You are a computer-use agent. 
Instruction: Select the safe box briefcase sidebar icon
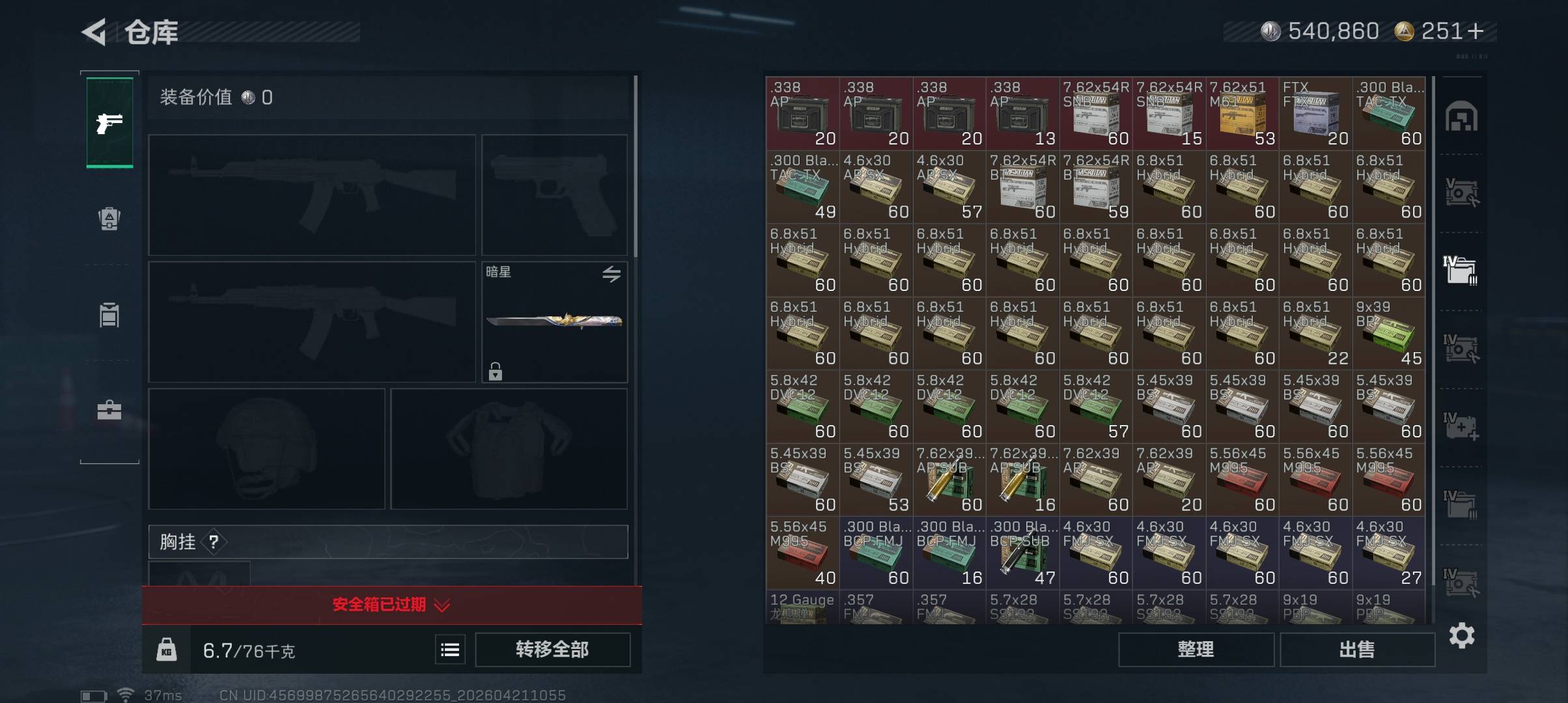[x=109, y=410]
